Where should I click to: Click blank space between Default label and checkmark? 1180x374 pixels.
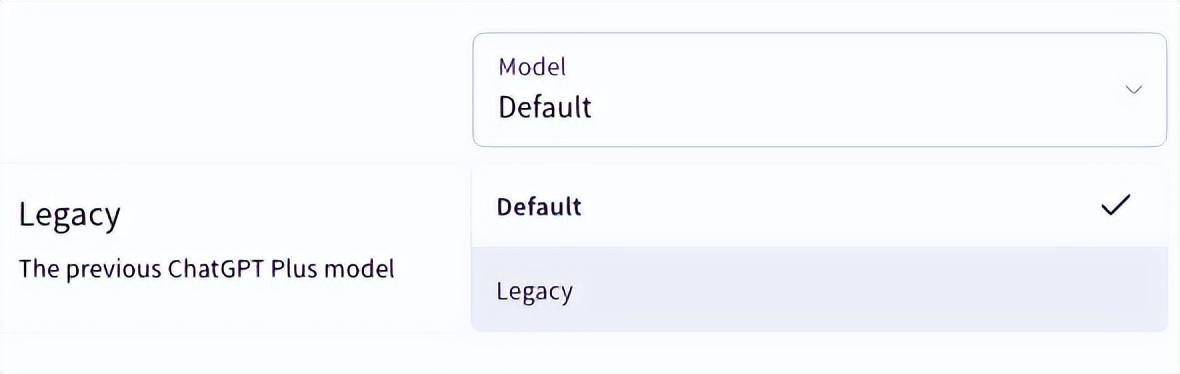point(839,206)
